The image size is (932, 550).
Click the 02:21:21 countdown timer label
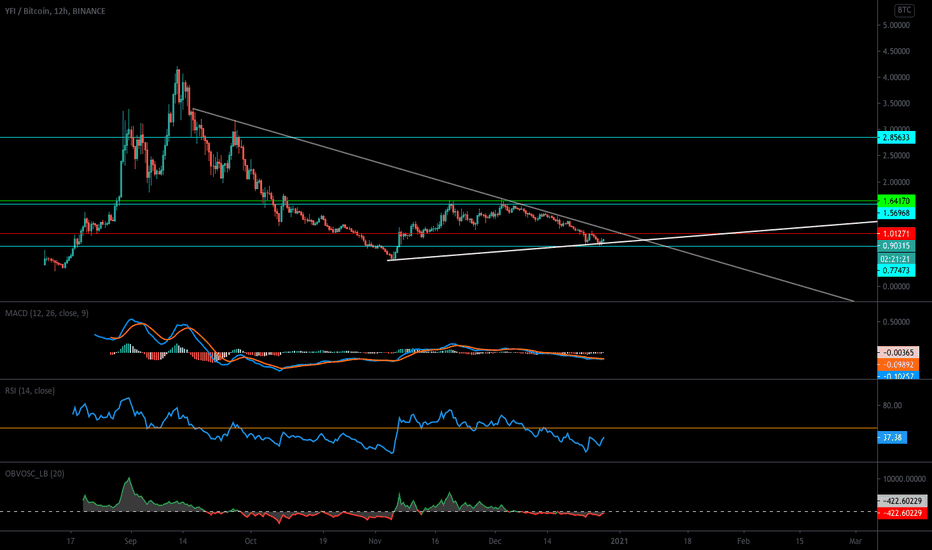coord(896,259)
